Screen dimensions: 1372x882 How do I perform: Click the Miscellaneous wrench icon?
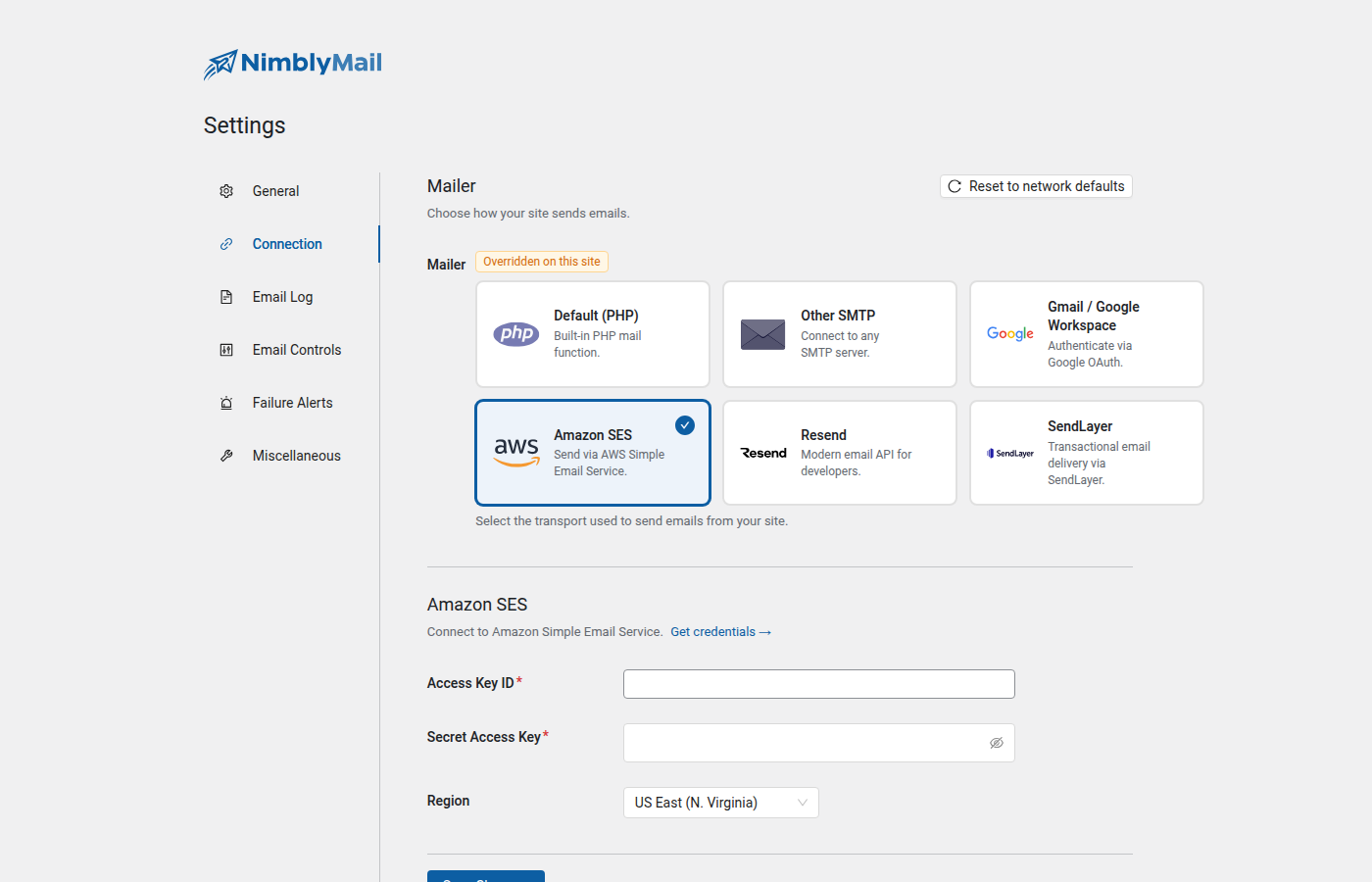coord(226,456)
